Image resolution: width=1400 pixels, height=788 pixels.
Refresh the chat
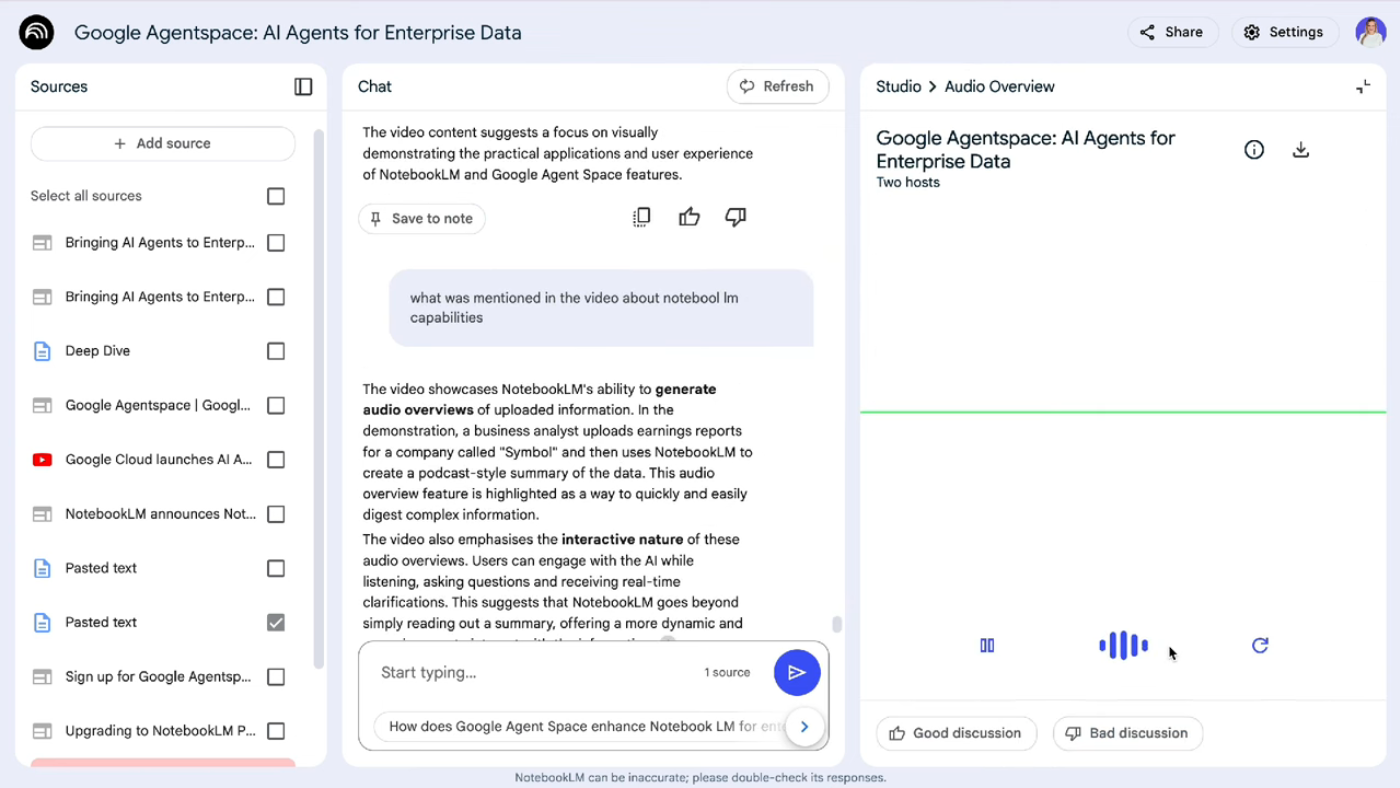778,87
